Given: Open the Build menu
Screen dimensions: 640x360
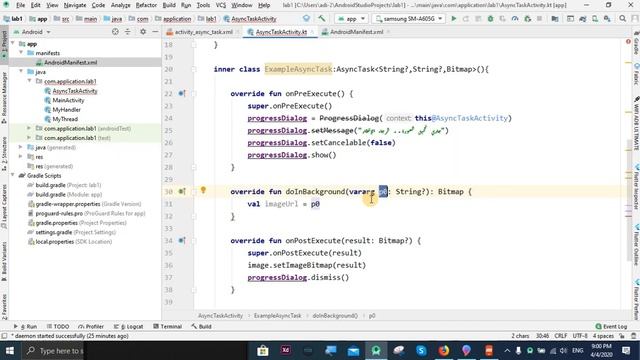Looking at the screenshot, I should click(x=169, y=5).
